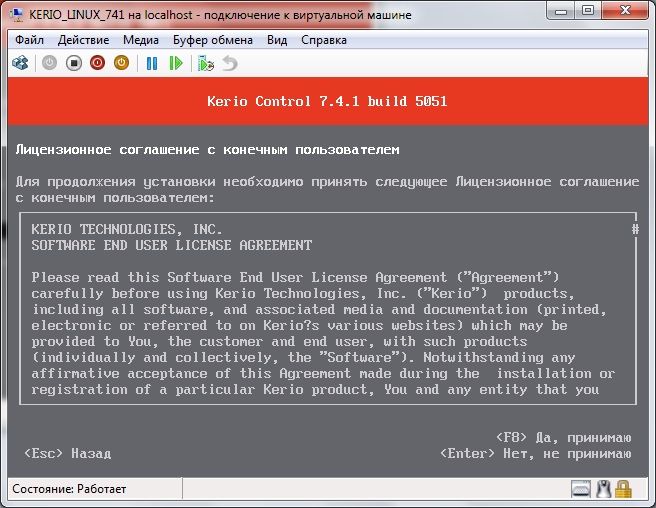Create a snapshot using toolbar icon
The image size is (656, 508).
click(206, 63)
